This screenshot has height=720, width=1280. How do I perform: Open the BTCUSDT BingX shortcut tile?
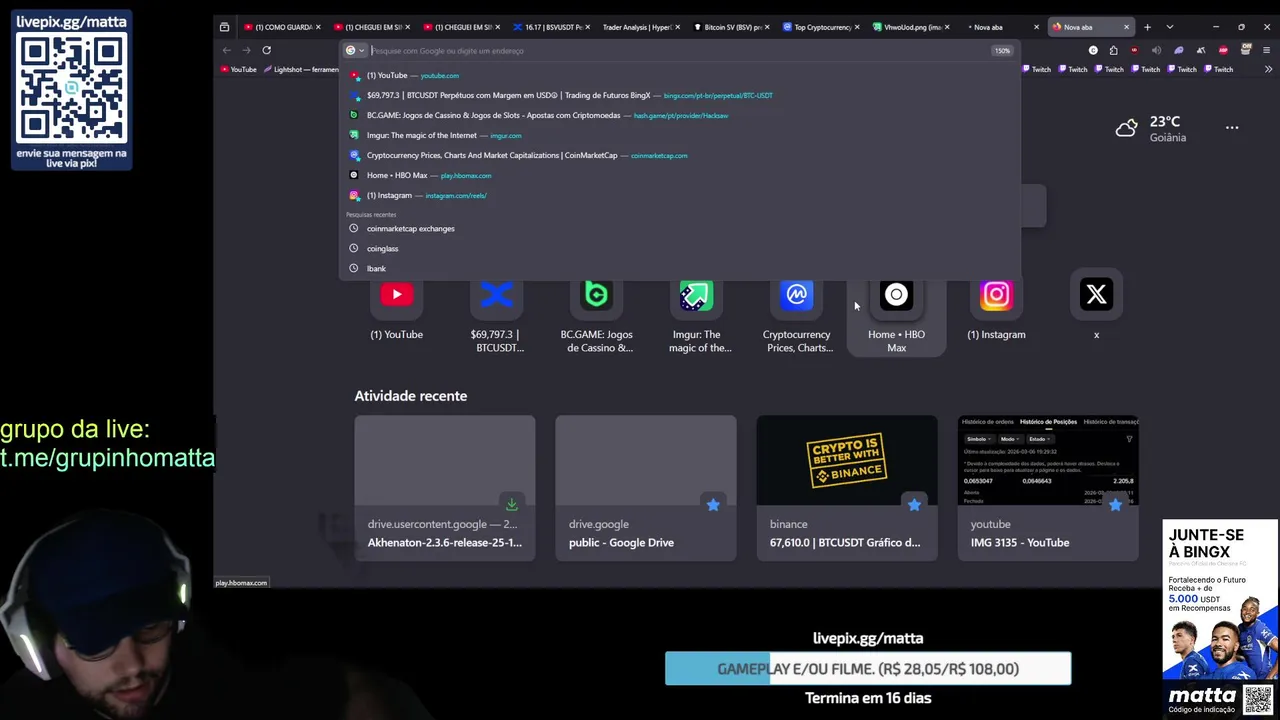coord(497,311)
